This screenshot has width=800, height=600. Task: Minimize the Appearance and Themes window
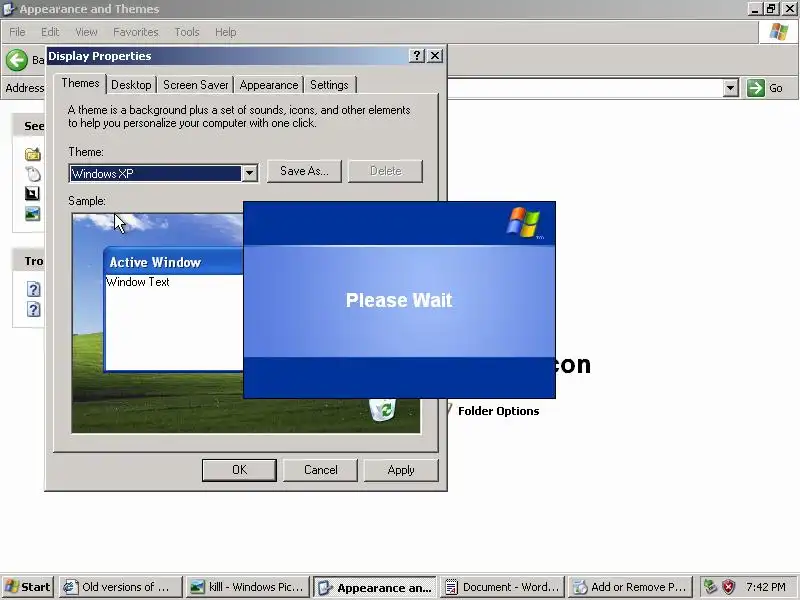point(755,9)
